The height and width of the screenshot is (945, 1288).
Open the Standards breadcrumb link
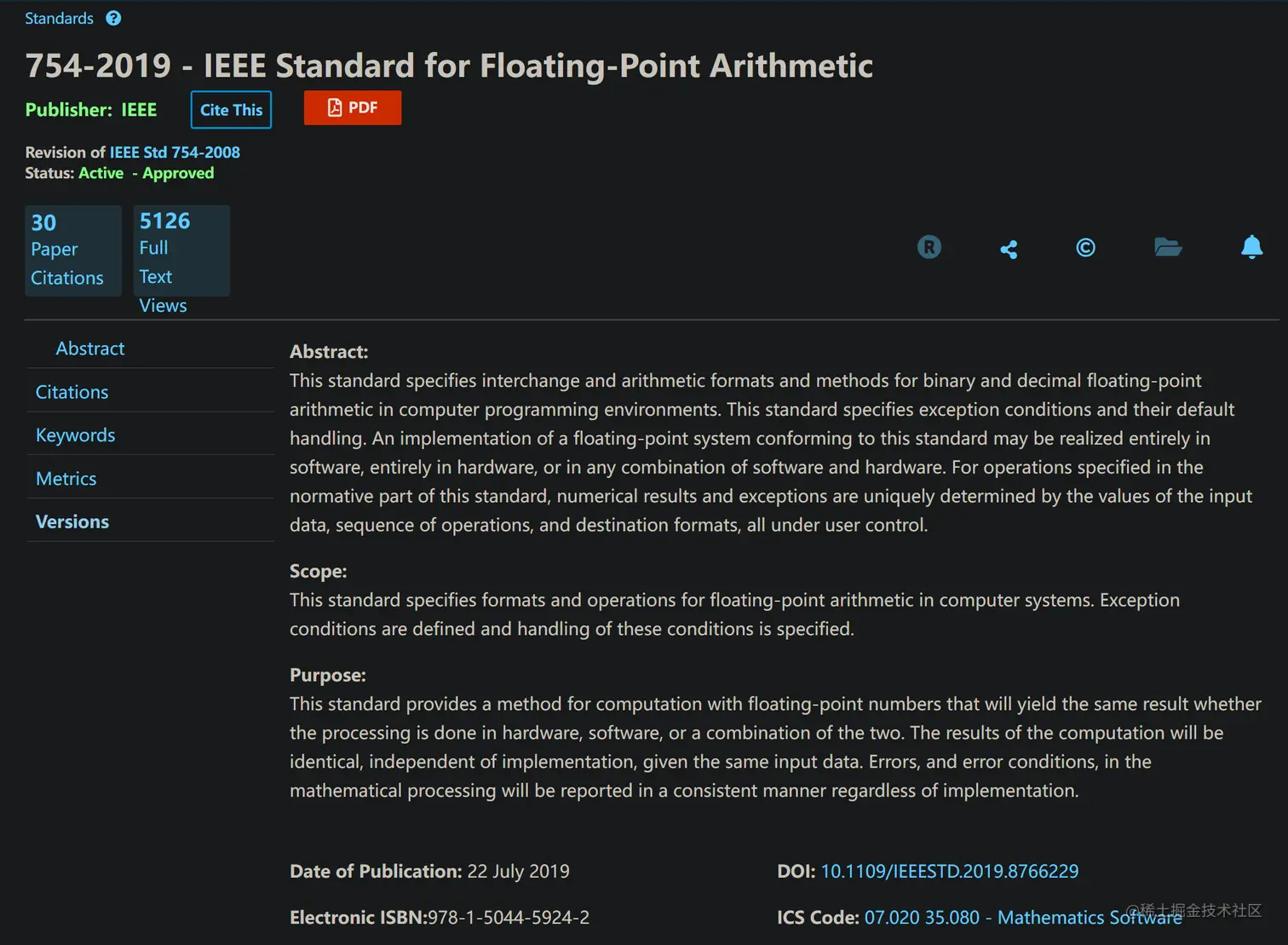[x=59, y=18]
